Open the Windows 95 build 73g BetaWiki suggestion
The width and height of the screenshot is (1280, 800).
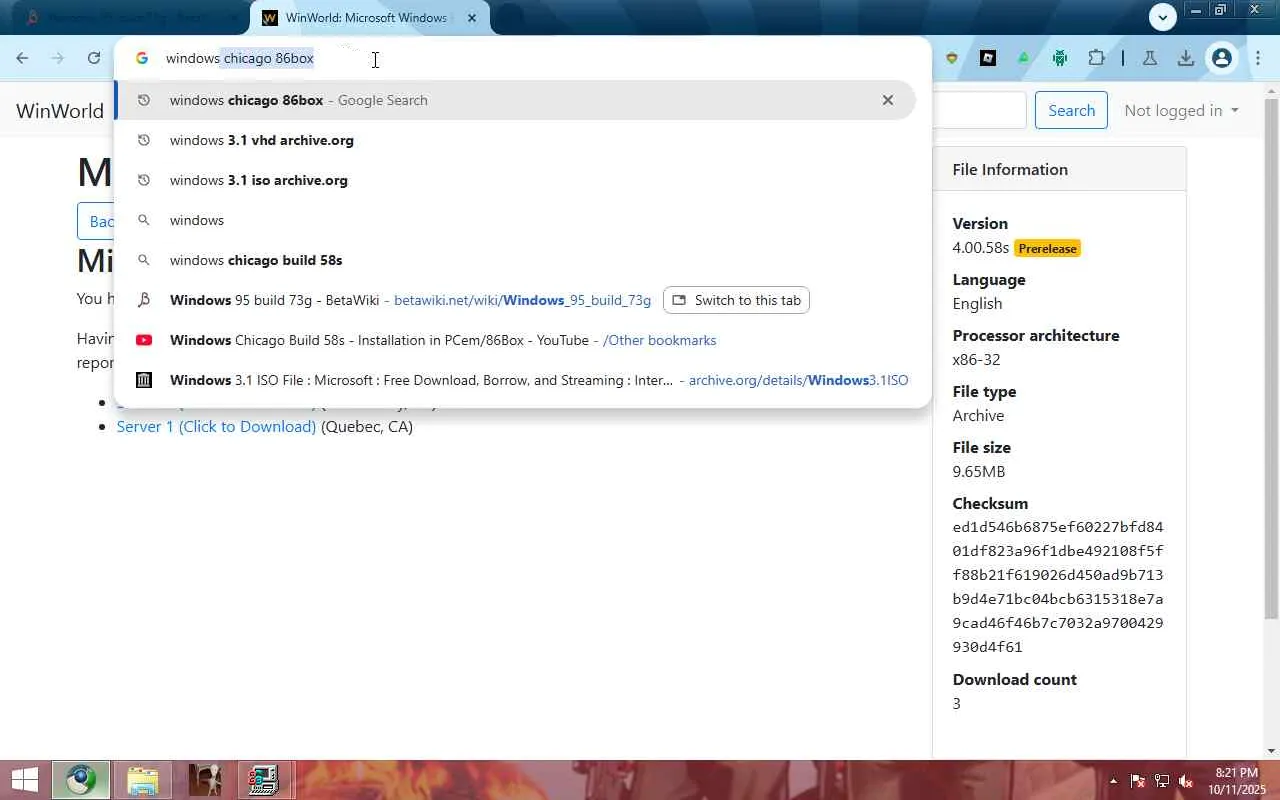click(x=410, y=300)
